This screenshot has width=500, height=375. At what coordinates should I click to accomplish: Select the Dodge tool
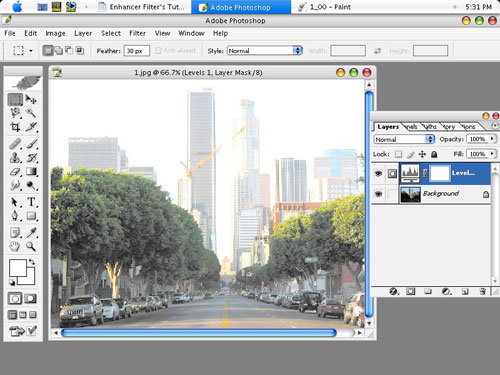tap(31, 185)
